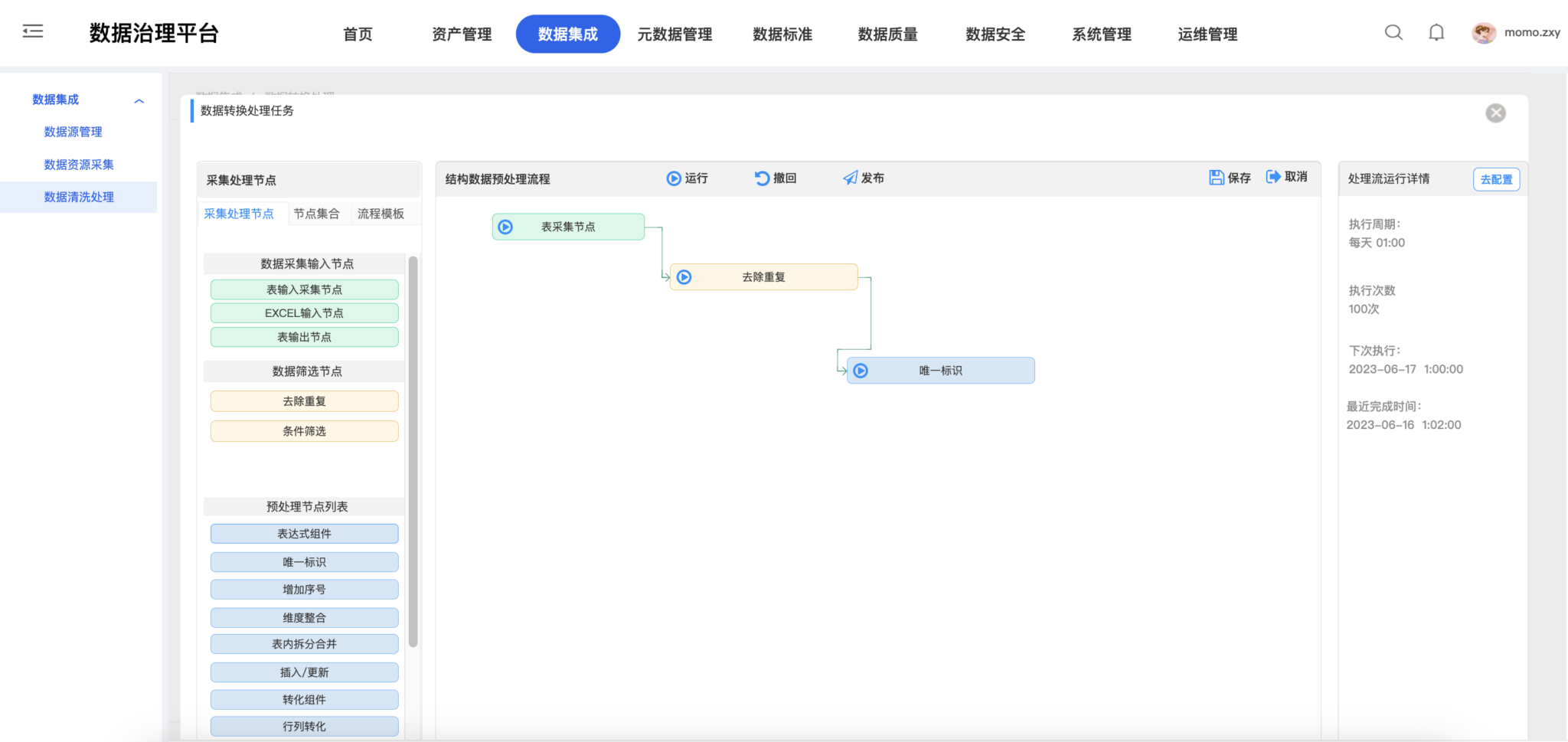Open 数据源管理 in the sidebar
The height and width of the screenshot is (742, 1568).
(x=73, y=131)
